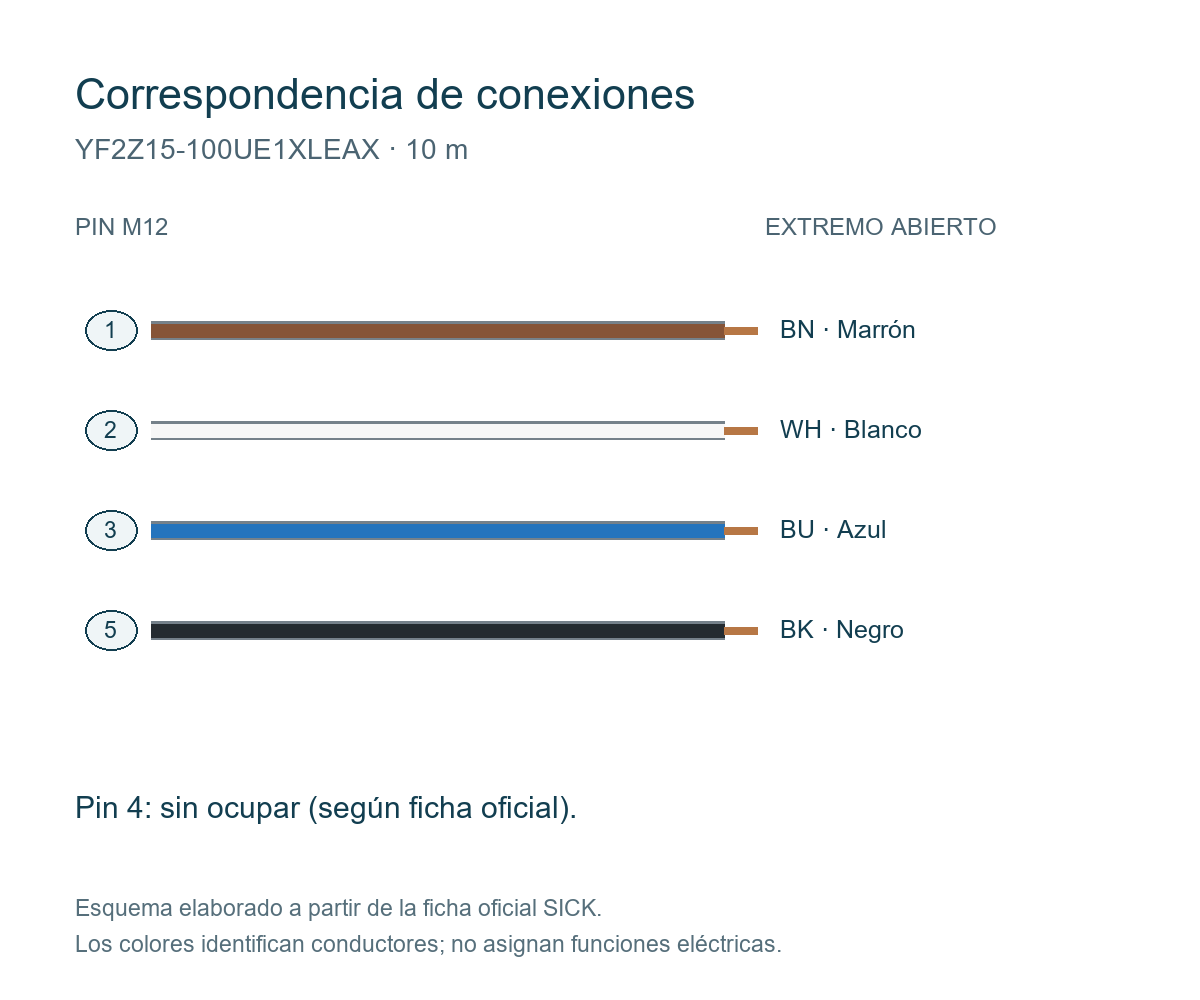
Task: Click the BN · Marrón label
Action: (x=847, y=330)
